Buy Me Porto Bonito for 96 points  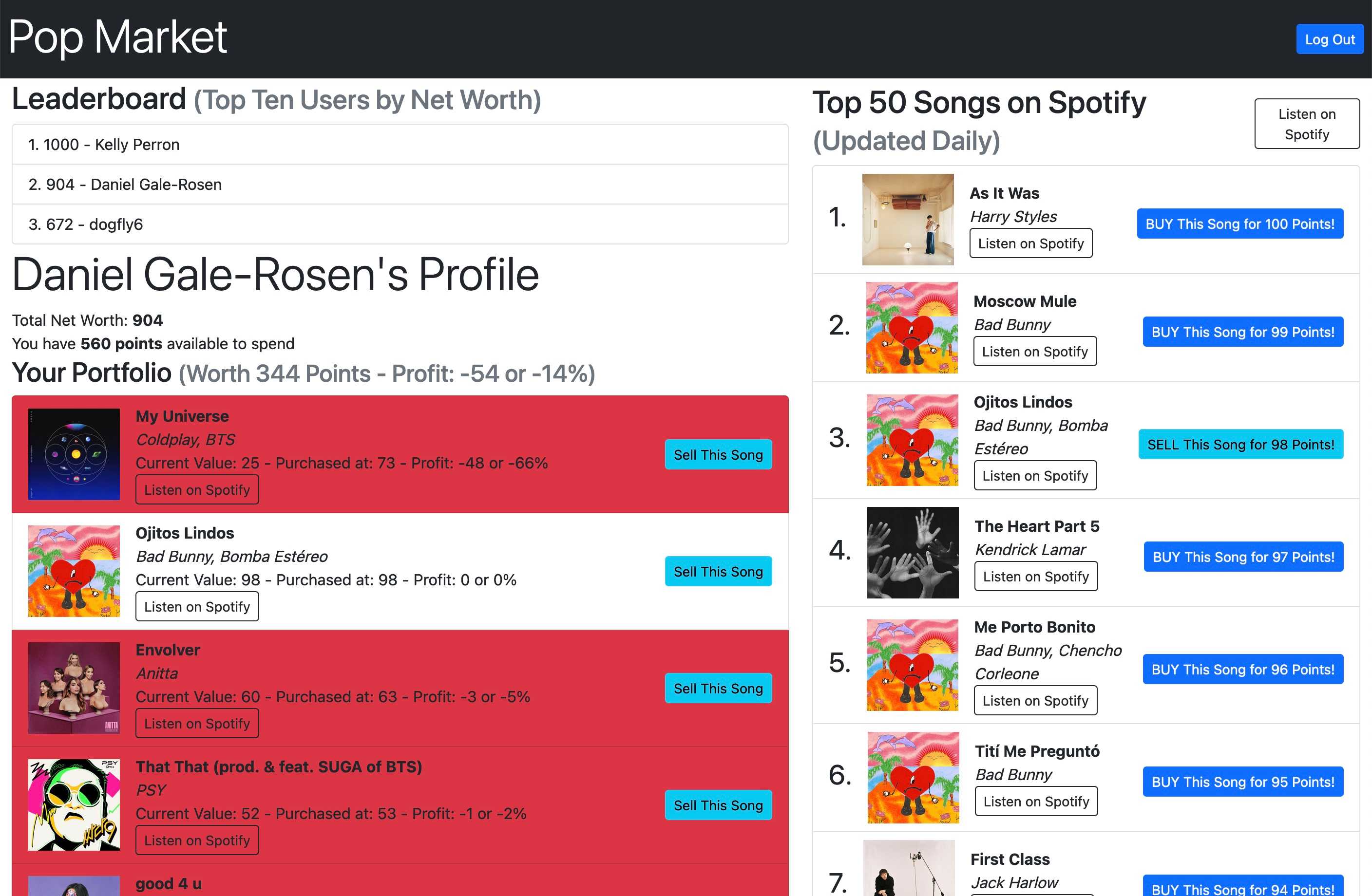(1242, 669)
